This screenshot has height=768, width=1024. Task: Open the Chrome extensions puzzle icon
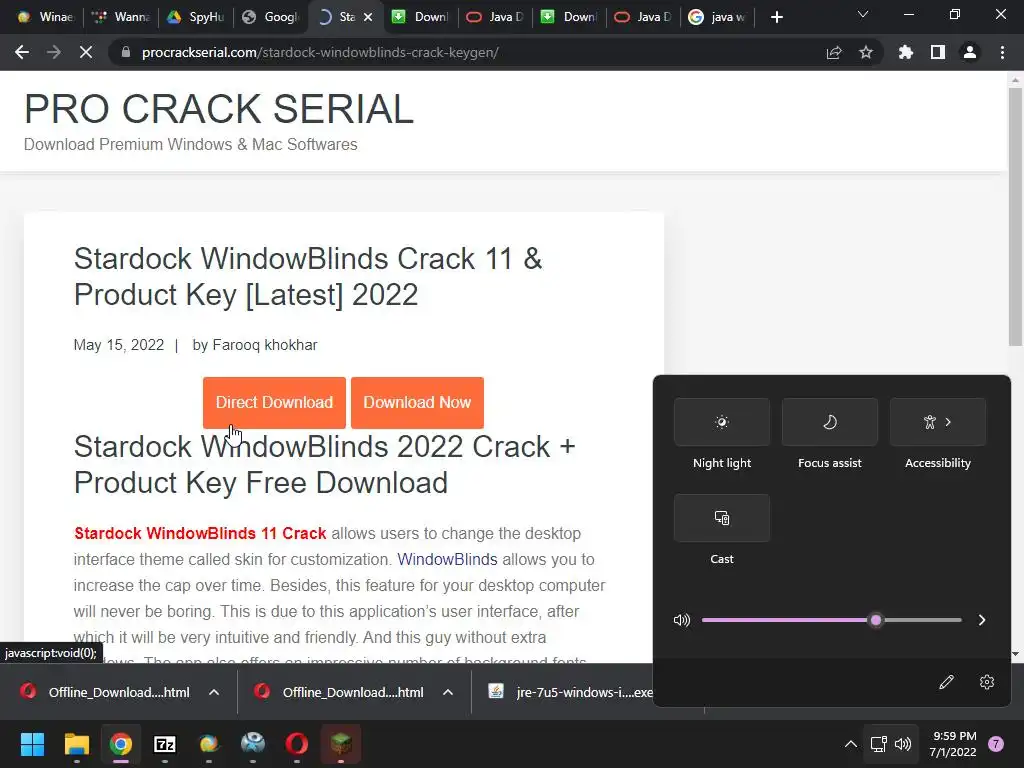click(905, 52)
